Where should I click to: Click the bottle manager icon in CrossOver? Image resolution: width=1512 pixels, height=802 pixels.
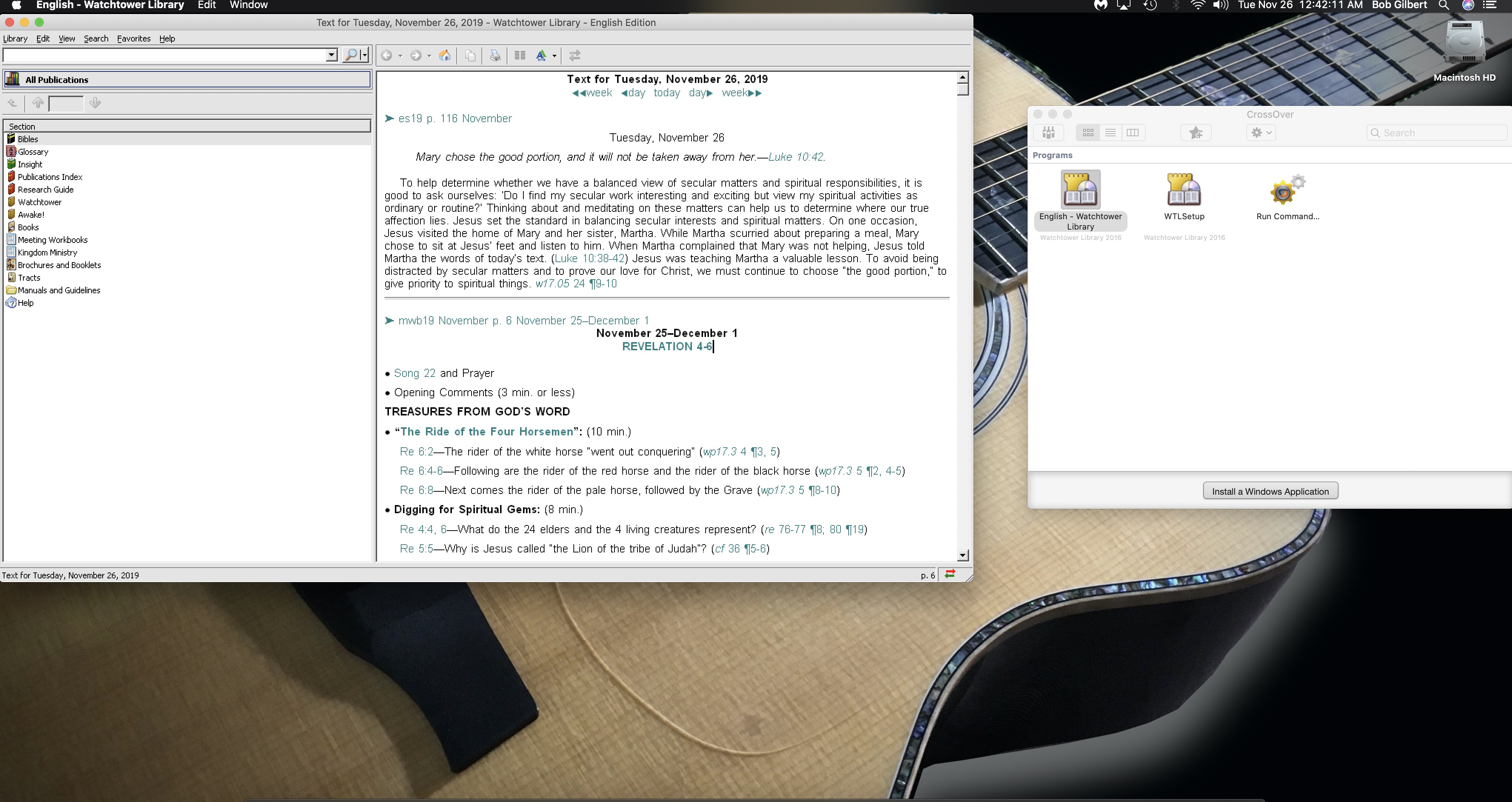tap(1049, 133)
